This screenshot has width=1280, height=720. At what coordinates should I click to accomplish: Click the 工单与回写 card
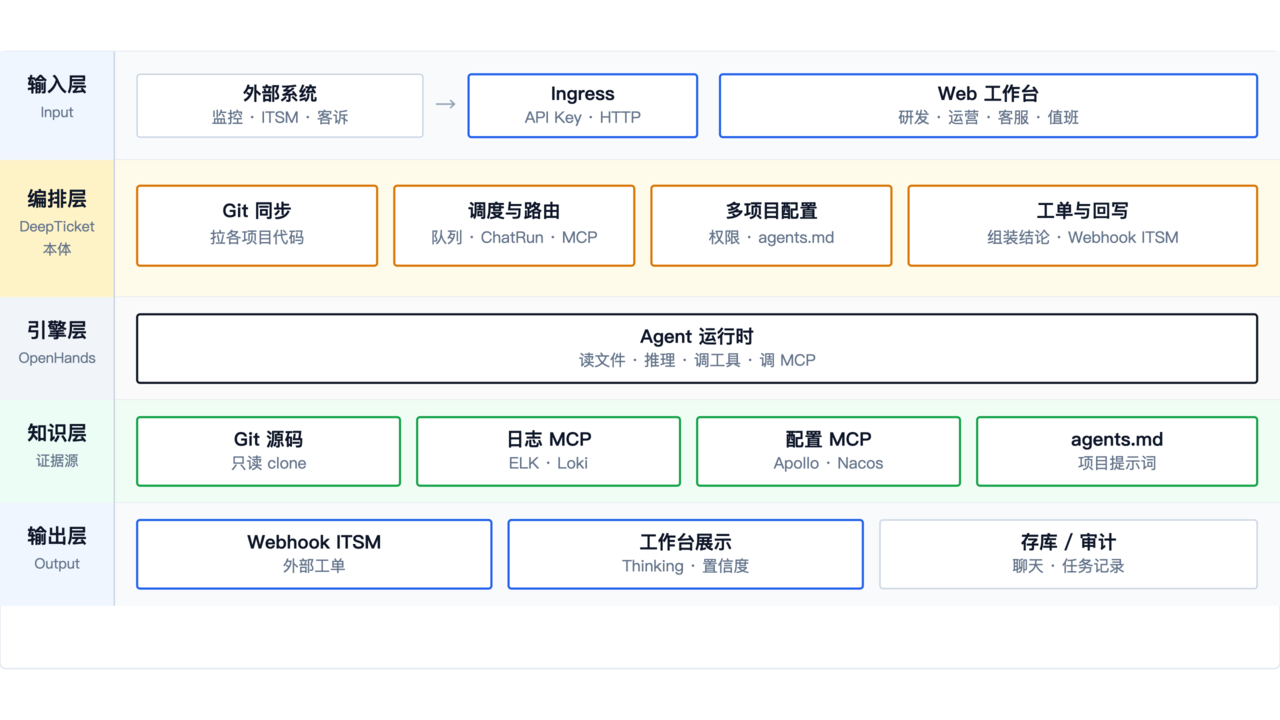1083,225
